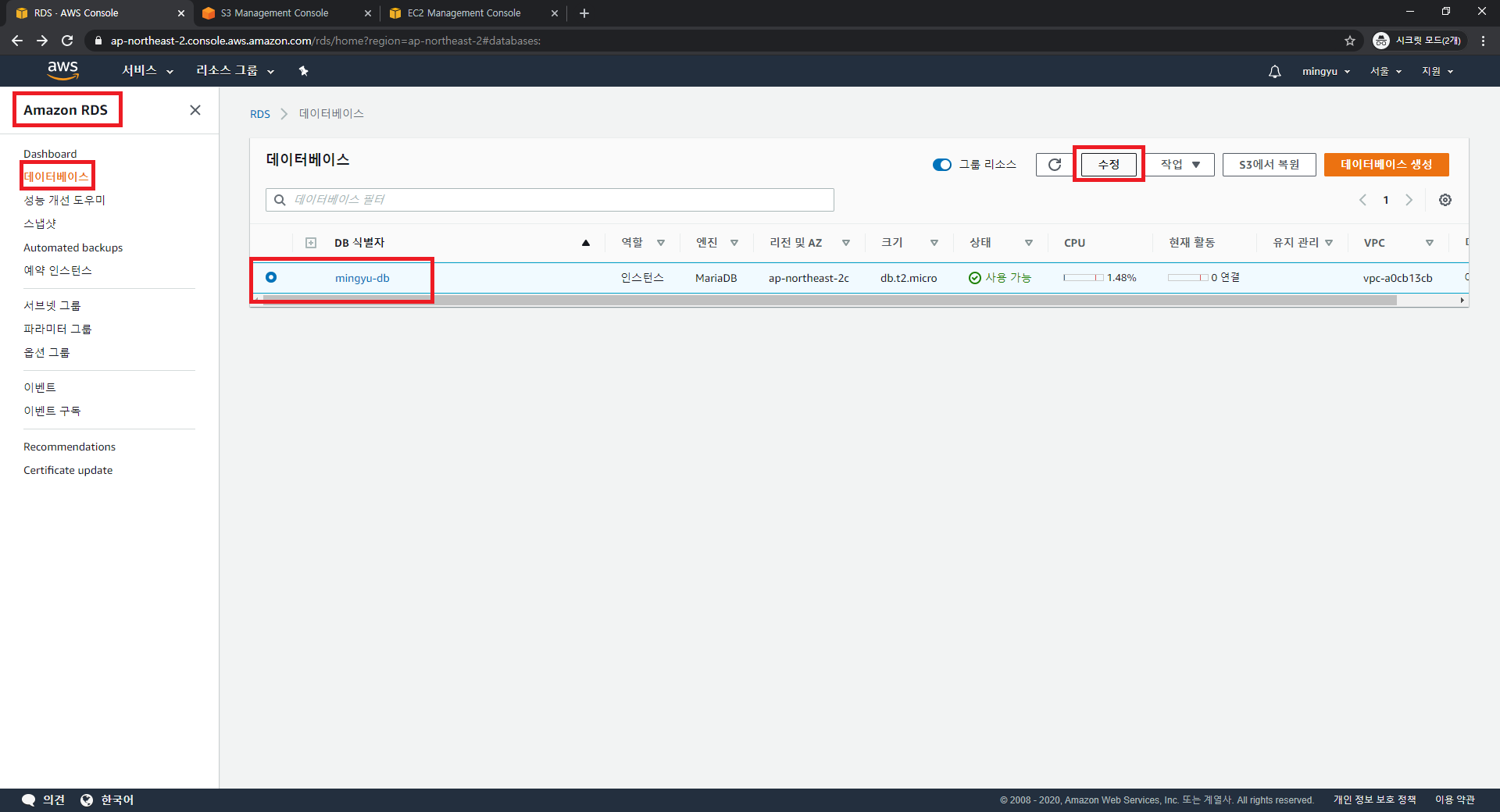This screenshot has height=812, width=1500.
Task: Open 서브넷 그룹 in sidebar
Action: [52, 305]
